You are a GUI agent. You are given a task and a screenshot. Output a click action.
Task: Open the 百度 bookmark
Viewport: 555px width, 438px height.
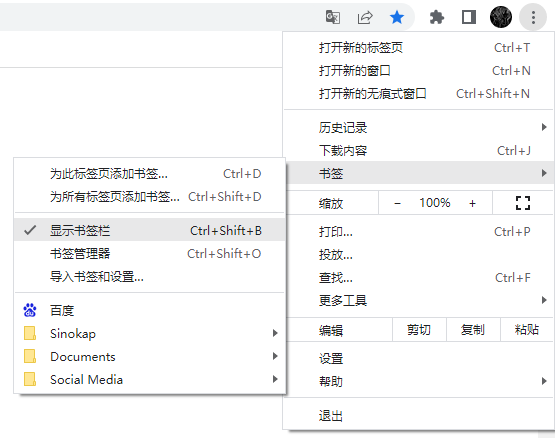[x=150, y=310]
